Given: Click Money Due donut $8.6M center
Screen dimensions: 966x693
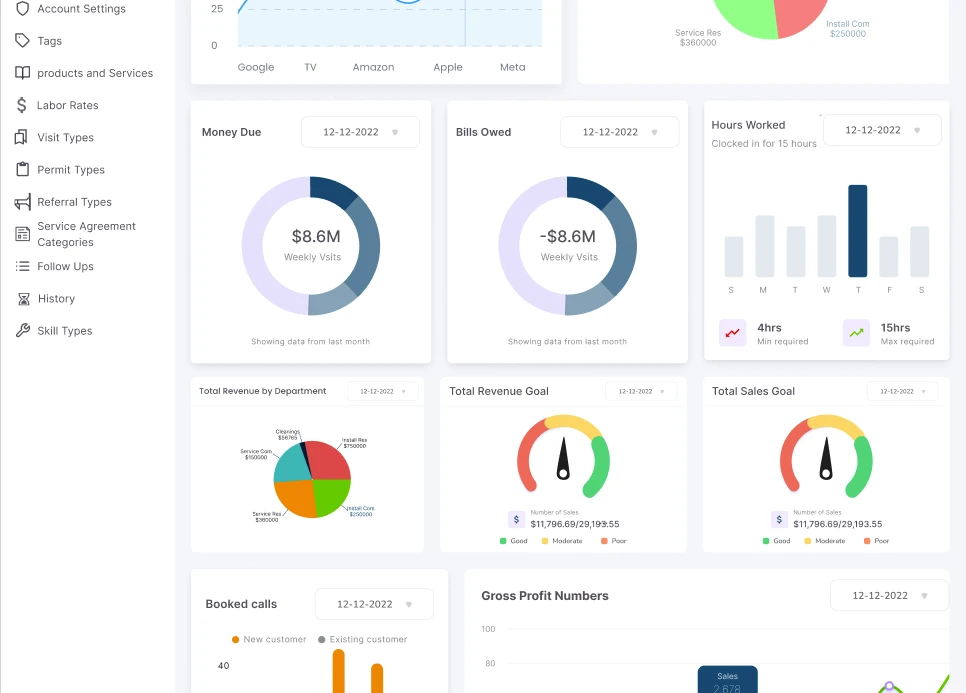Looking at the screenshot, I should [315, 237].
